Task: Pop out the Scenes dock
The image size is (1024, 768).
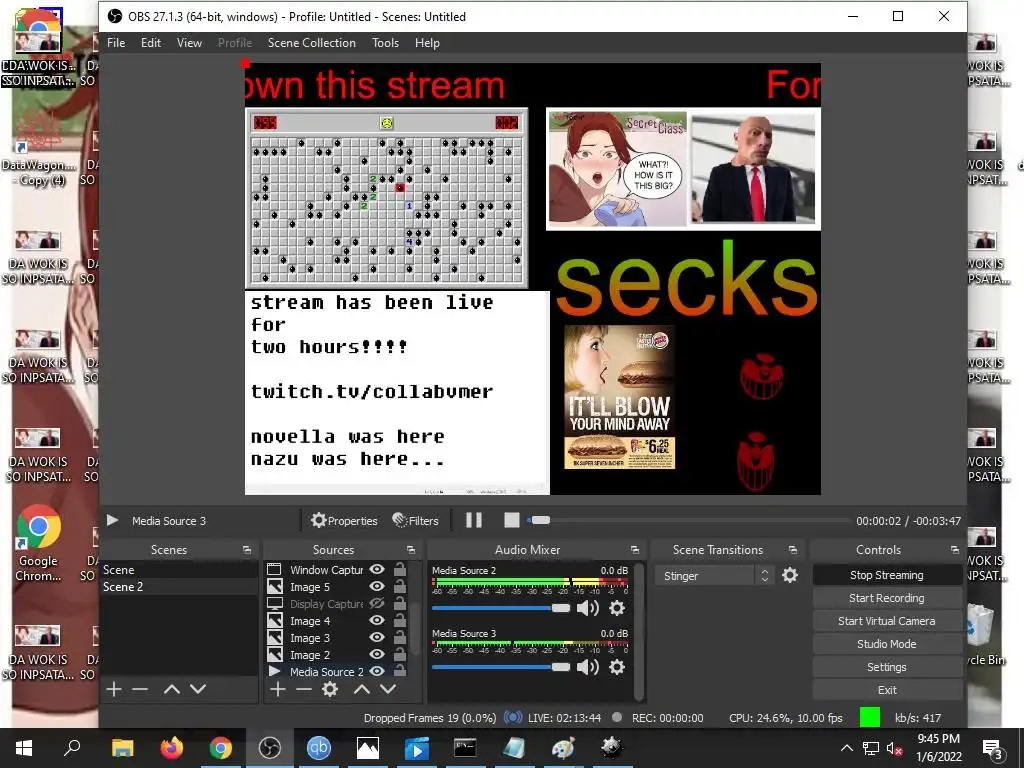Action: tap(247, 550)
